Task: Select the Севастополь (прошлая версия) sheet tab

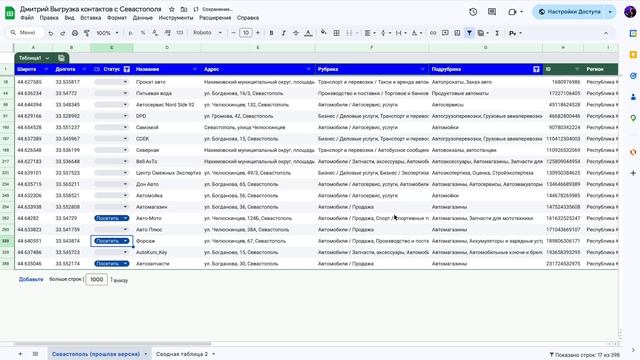Action: 96,354
